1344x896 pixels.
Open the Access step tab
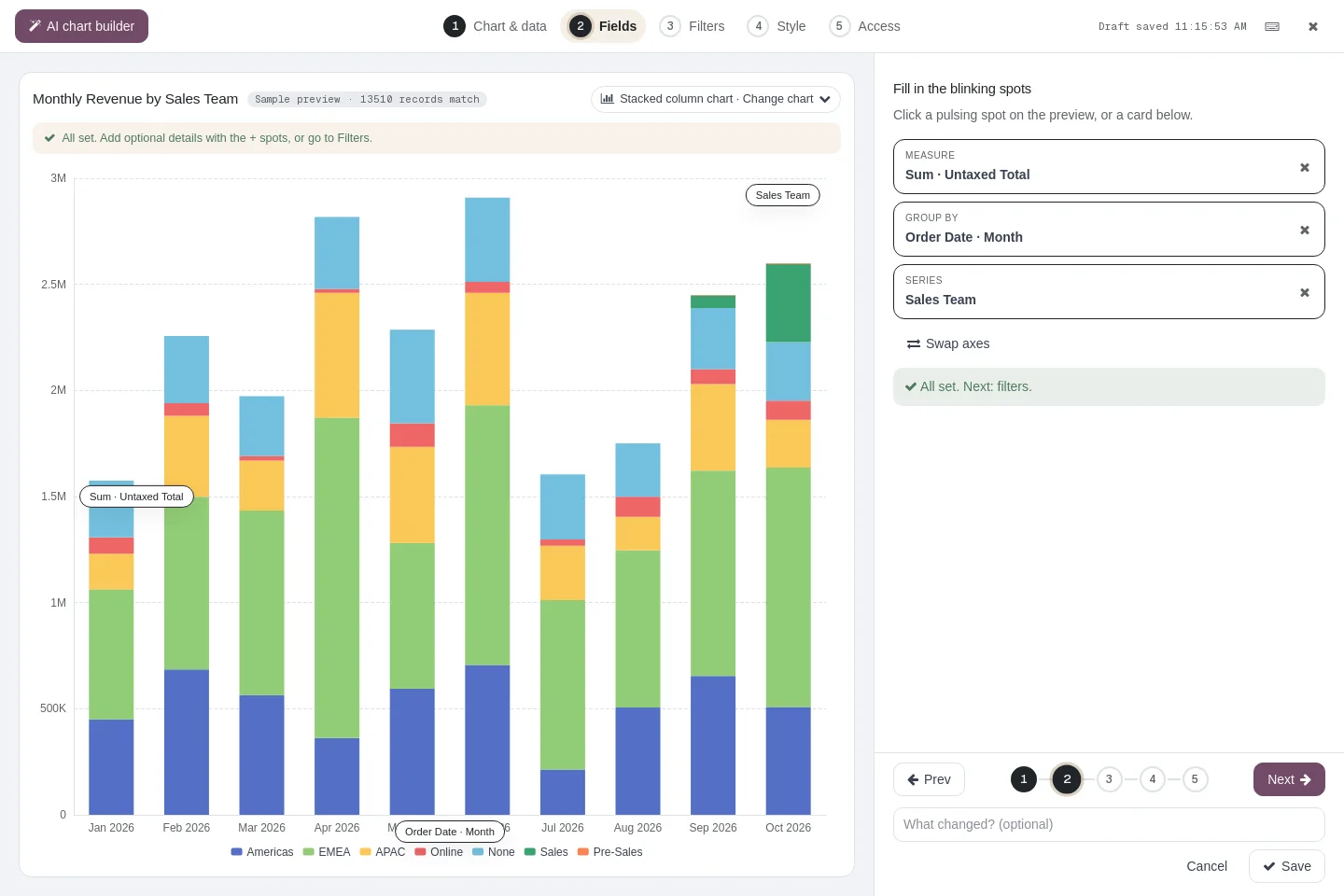tap(865, 26)
